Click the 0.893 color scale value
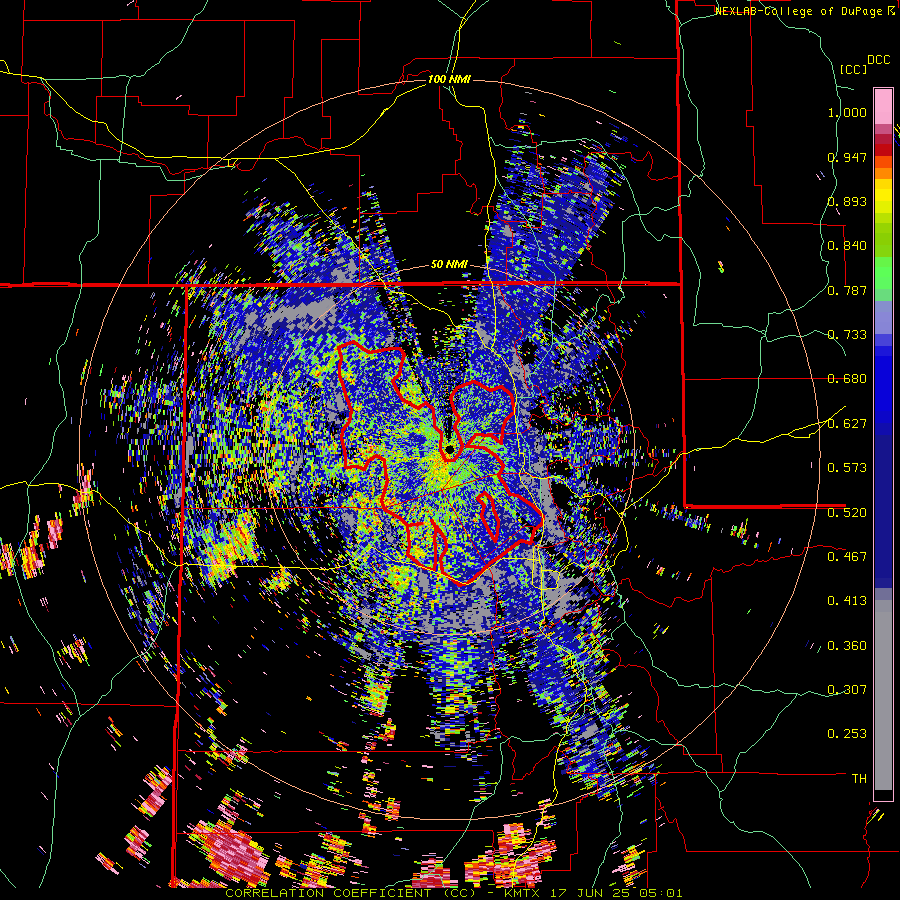 tap(847, 201)
